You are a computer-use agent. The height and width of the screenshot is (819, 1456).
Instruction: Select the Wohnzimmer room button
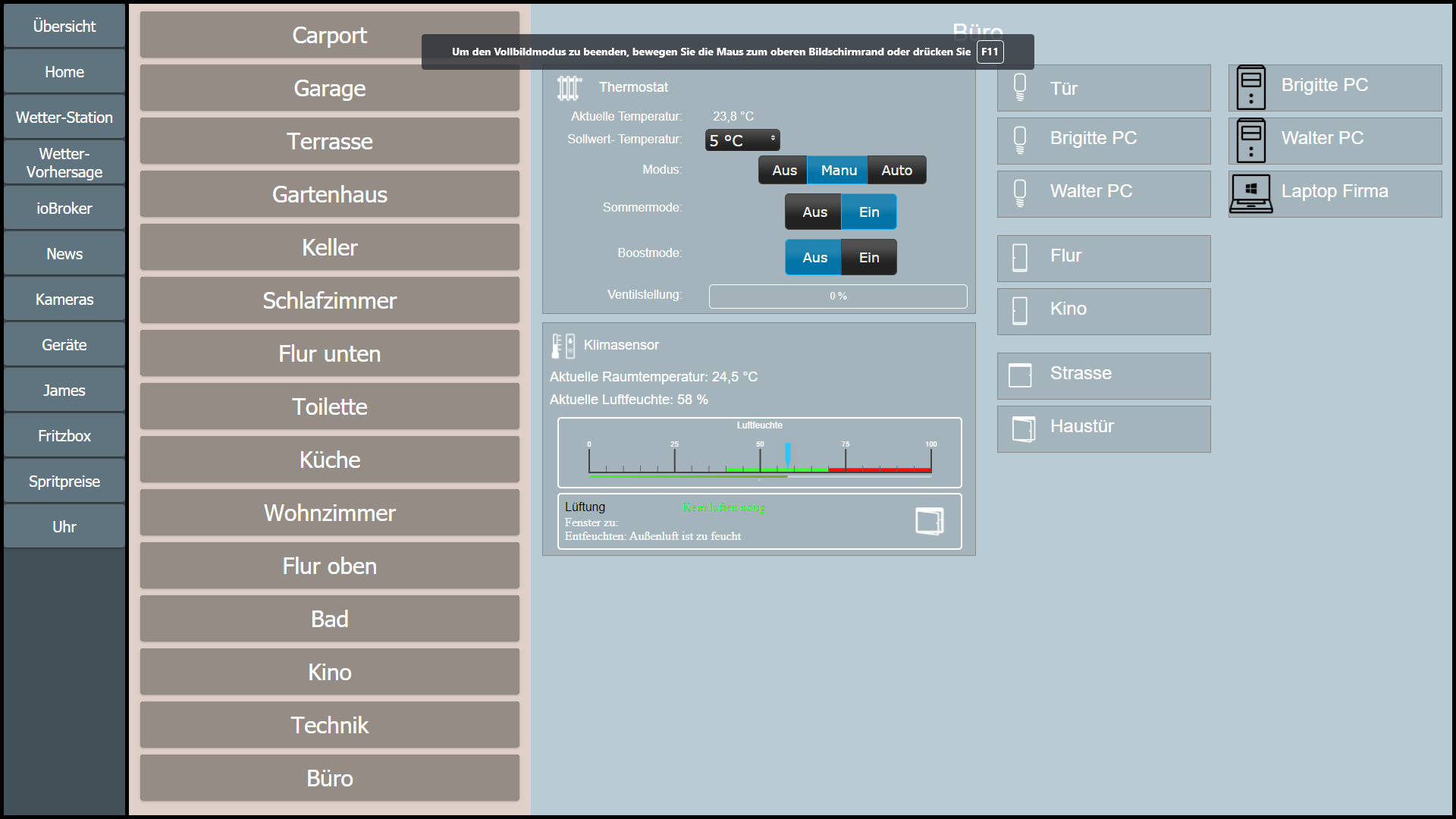point(330,513)
